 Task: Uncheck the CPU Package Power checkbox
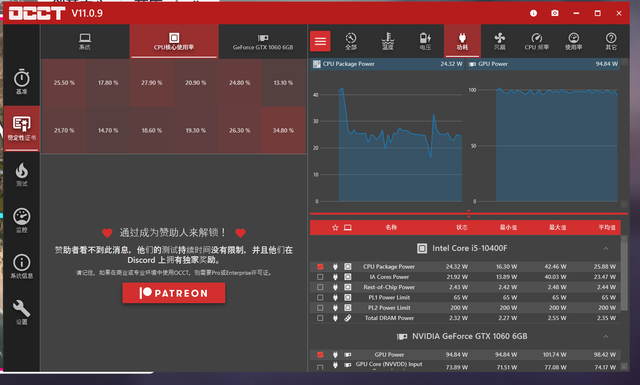click(x=320, y=267)
